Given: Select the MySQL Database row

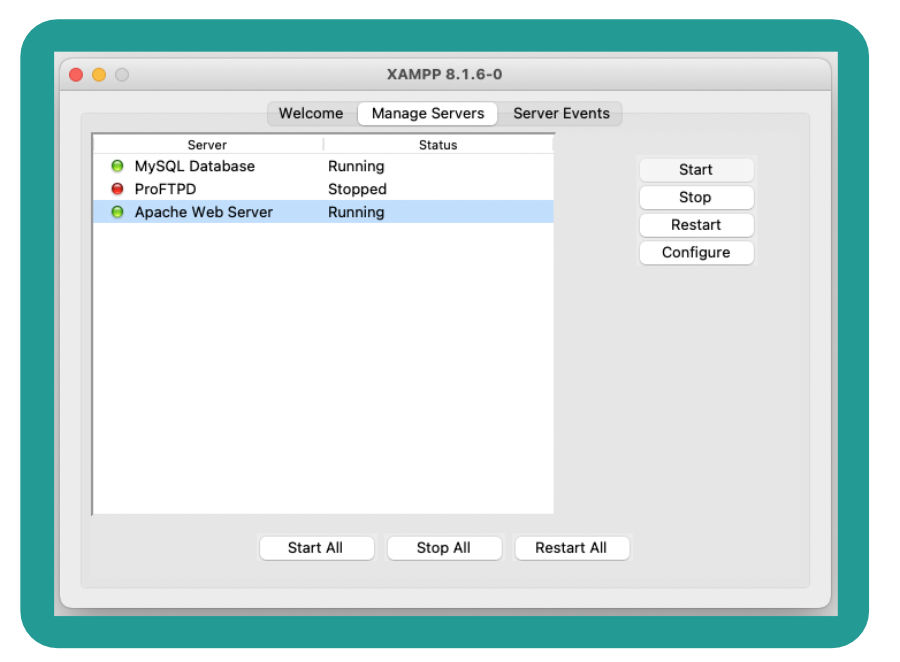Looking at the screenshot, I should click(323, 167).
